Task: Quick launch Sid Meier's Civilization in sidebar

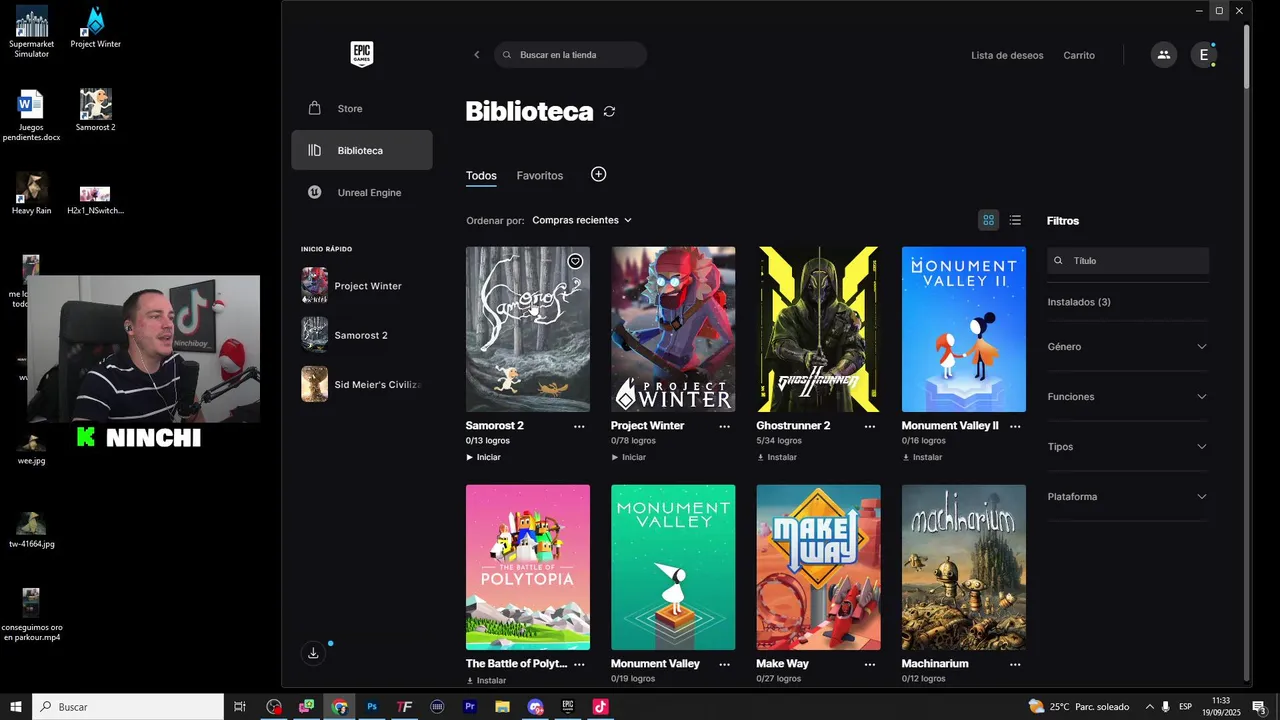Action: [361, 384]
